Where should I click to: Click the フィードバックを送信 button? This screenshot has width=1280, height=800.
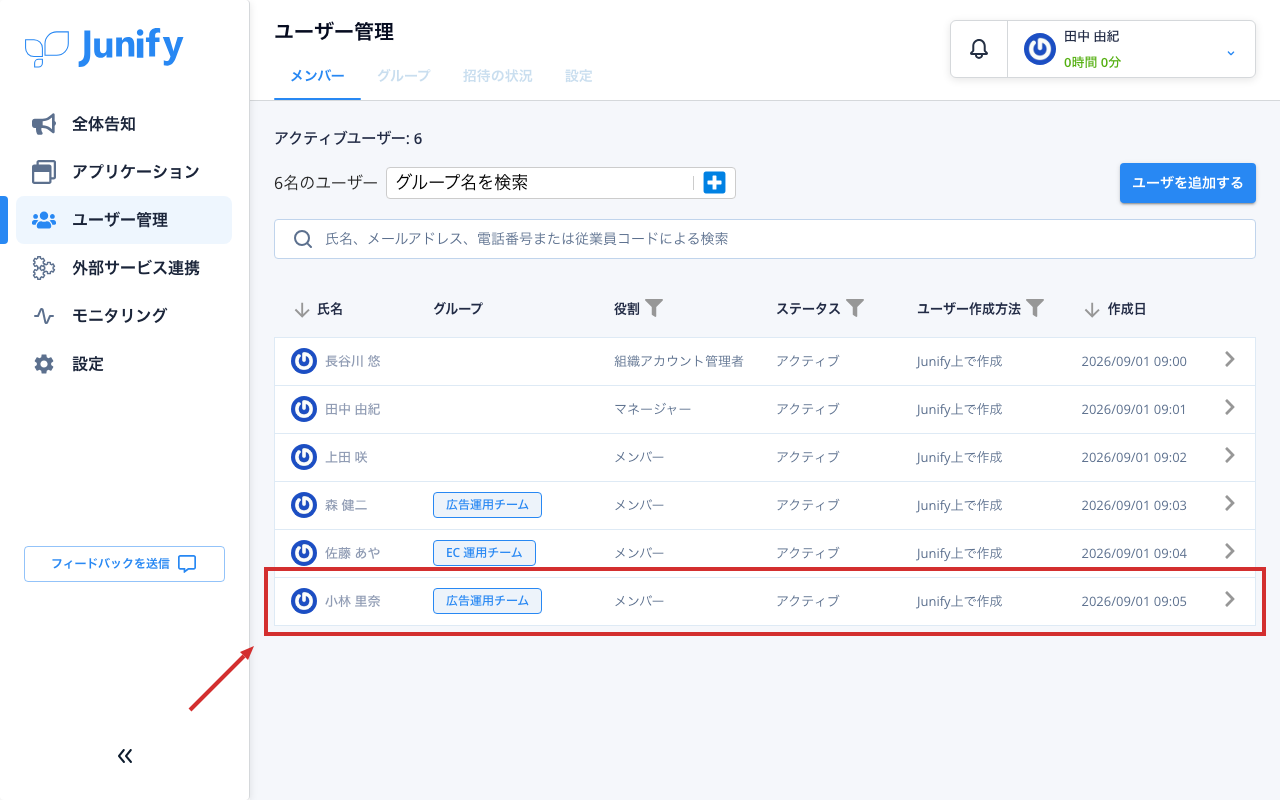(x=124, y=564)
